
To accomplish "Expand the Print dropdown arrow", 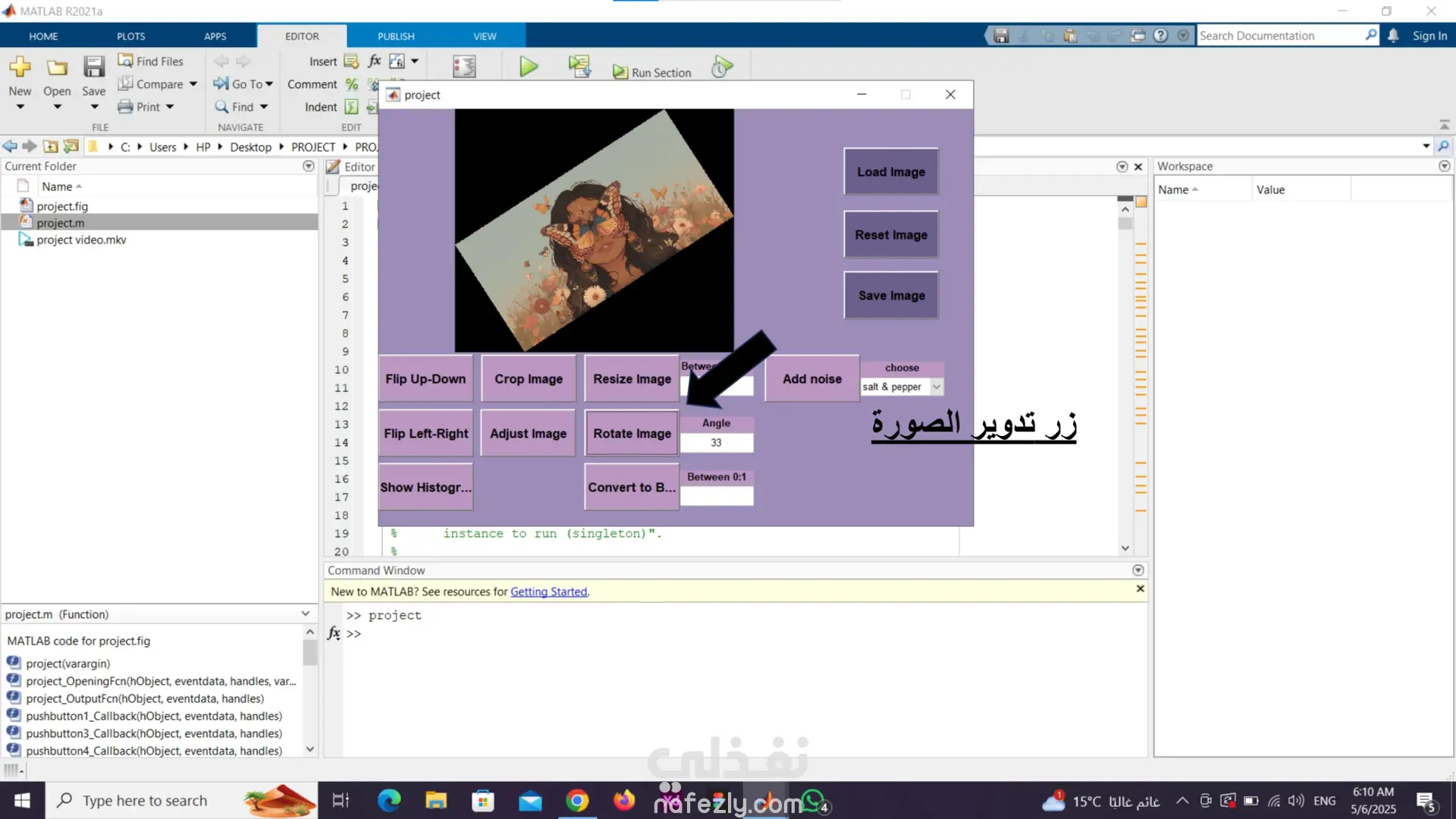I will tap(170, 107).
